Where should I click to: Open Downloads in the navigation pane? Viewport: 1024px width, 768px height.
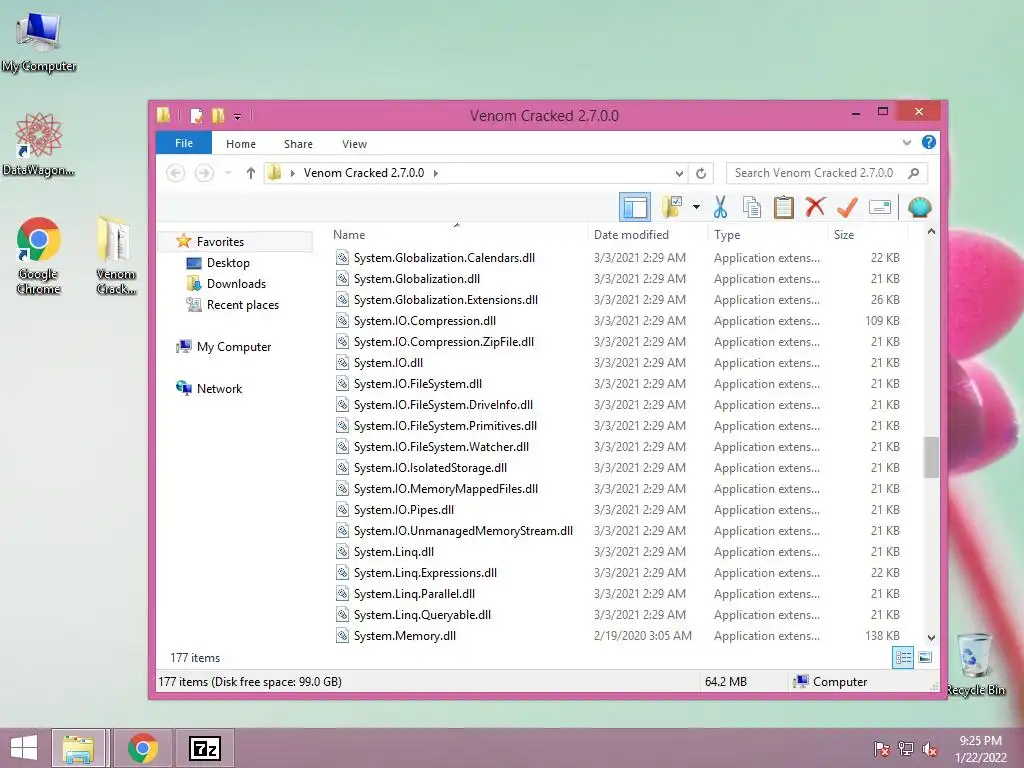[236, 283]
